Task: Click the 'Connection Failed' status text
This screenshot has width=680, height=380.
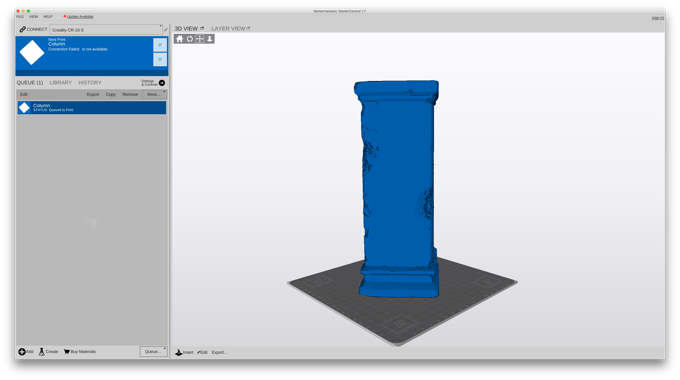Action: [x=78, y=49]
